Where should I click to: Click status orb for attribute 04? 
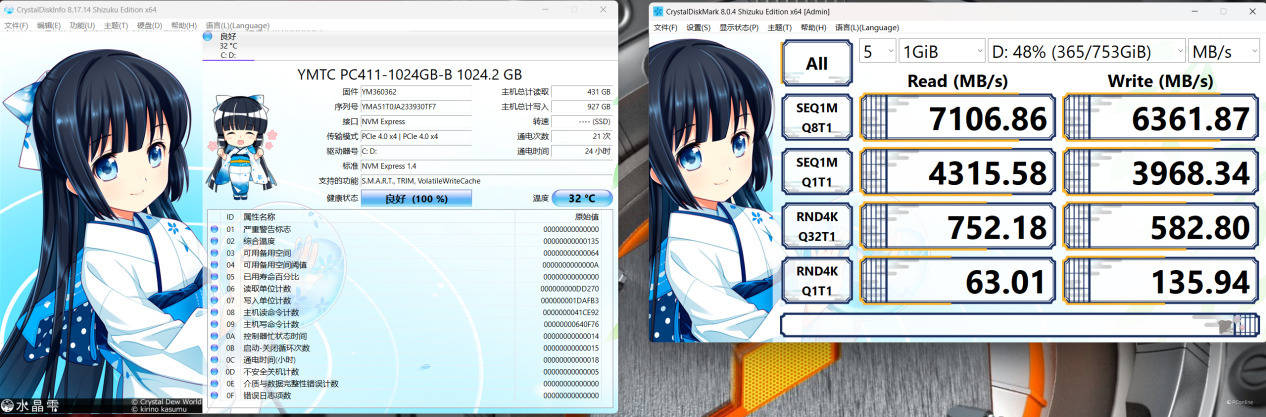click(213, 265)
